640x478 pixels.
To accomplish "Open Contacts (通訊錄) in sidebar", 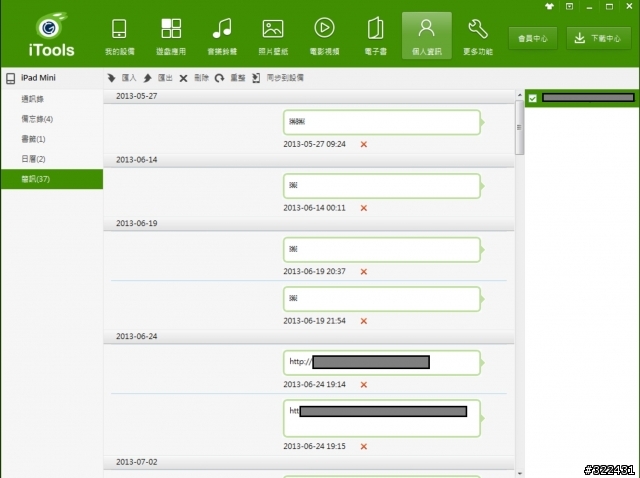I will tap(52, 99).
